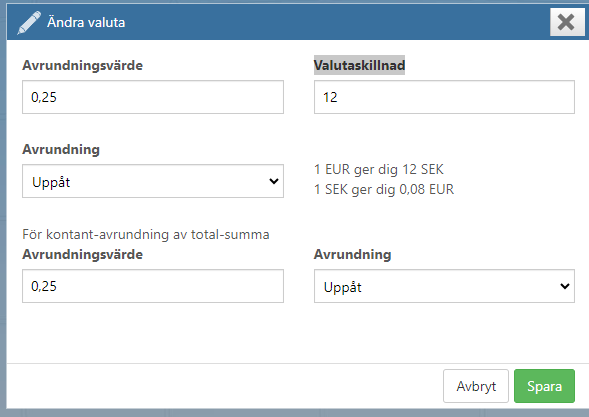
Task: Click into the Valutaskillnad field showing 12
Action: [x=444, y=97]
